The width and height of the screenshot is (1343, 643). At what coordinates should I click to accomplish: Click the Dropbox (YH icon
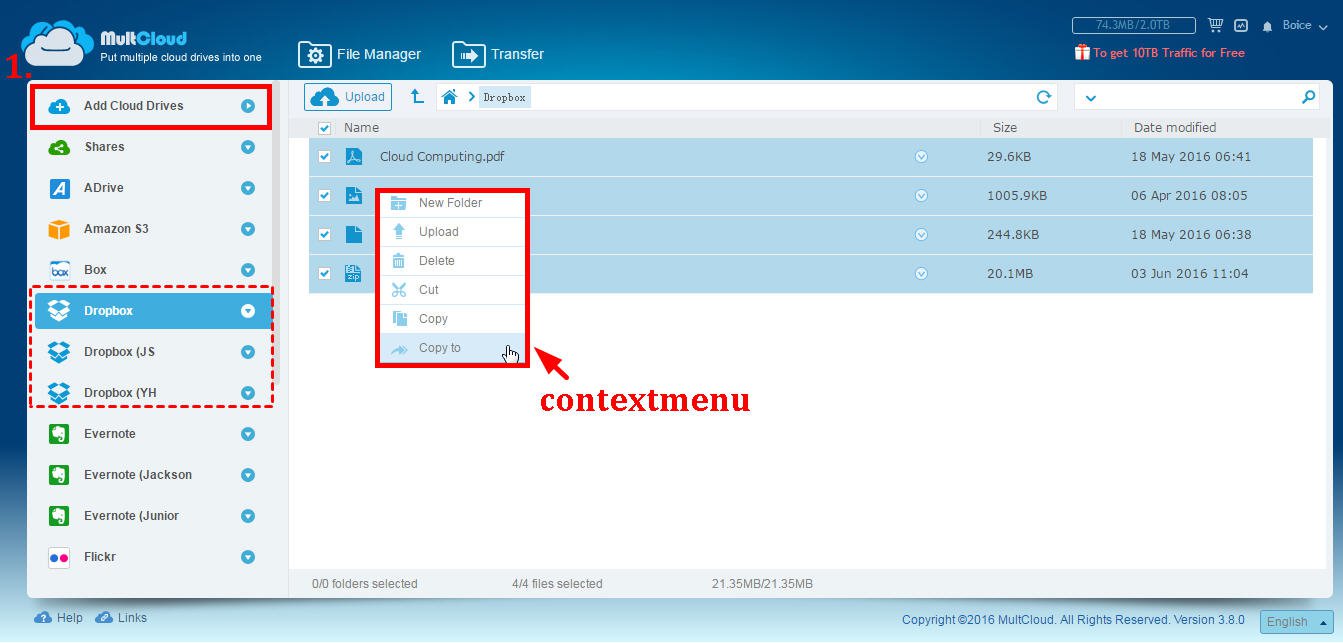(59, 393)
